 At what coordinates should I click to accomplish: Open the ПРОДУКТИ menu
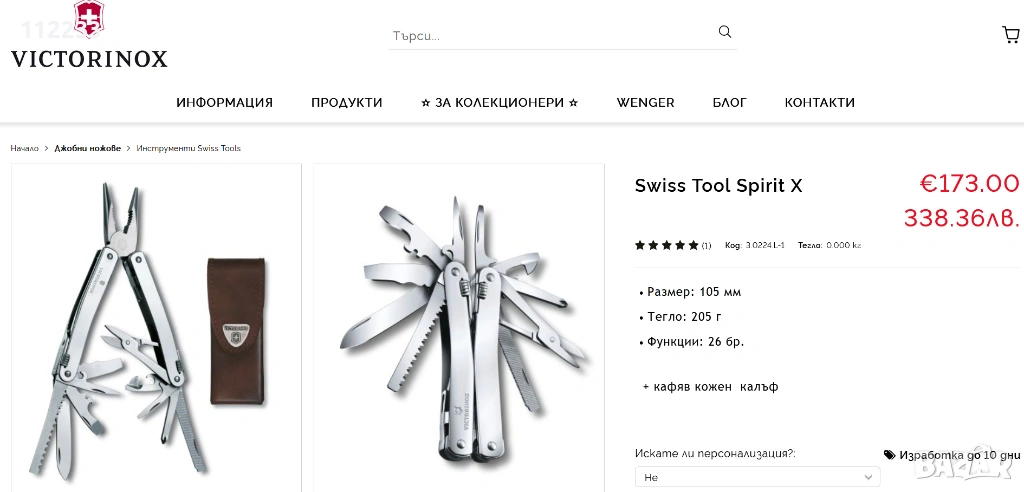[x=347, y=103]
